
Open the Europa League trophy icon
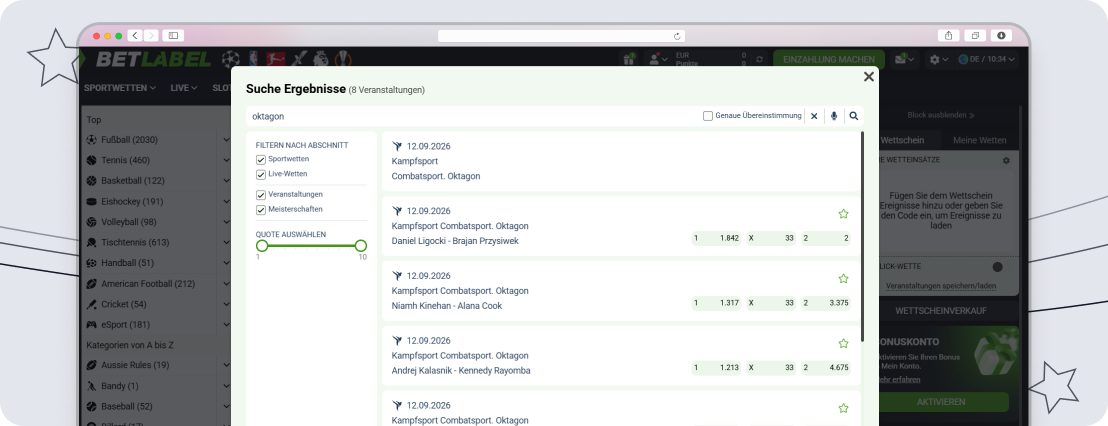(x=343, y=58)
